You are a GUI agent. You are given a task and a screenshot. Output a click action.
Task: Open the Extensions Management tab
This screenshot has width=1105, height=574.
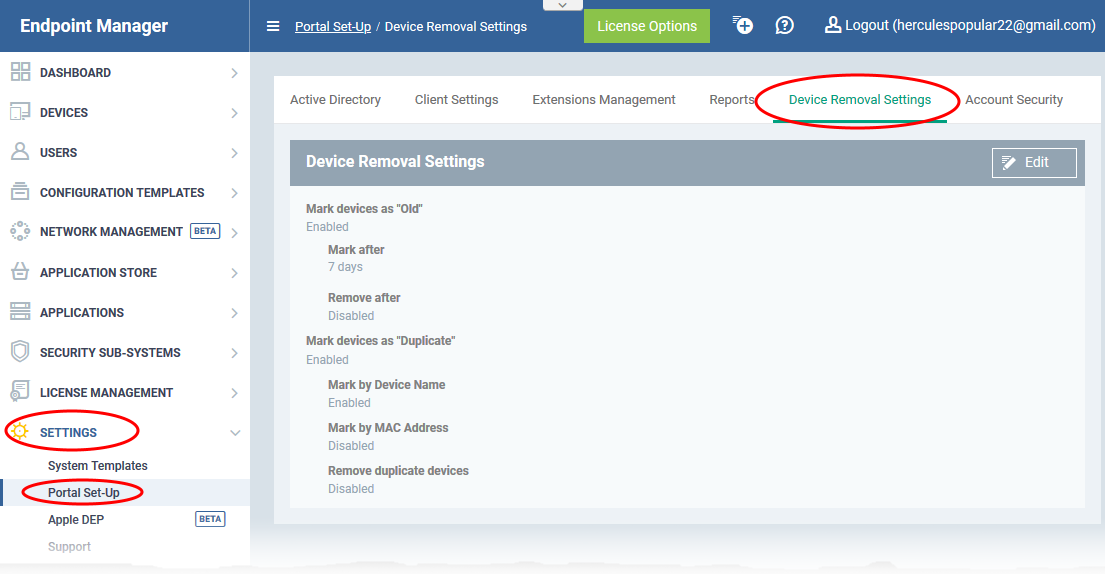604,100
